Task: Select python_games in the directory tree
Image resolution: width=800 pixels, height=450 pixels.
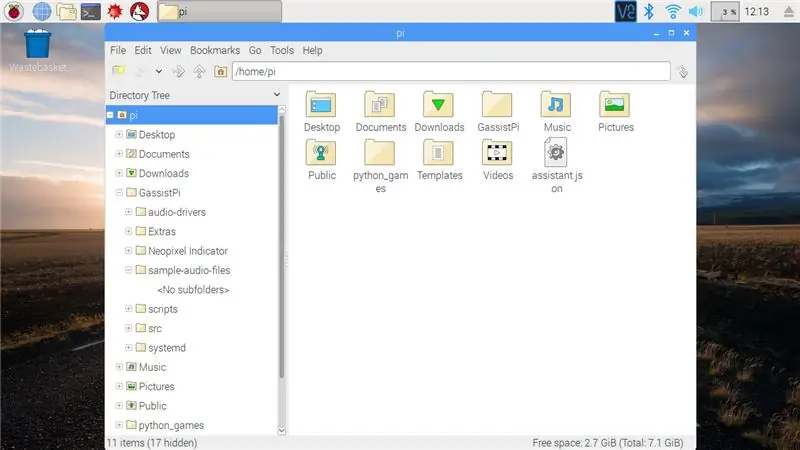Action: coord(171,426)
